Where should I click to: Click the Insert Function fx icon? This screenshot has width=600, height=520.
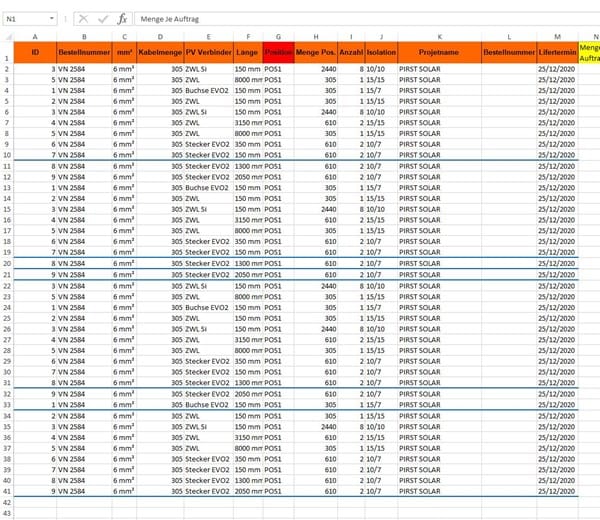(x=122, y=18)
